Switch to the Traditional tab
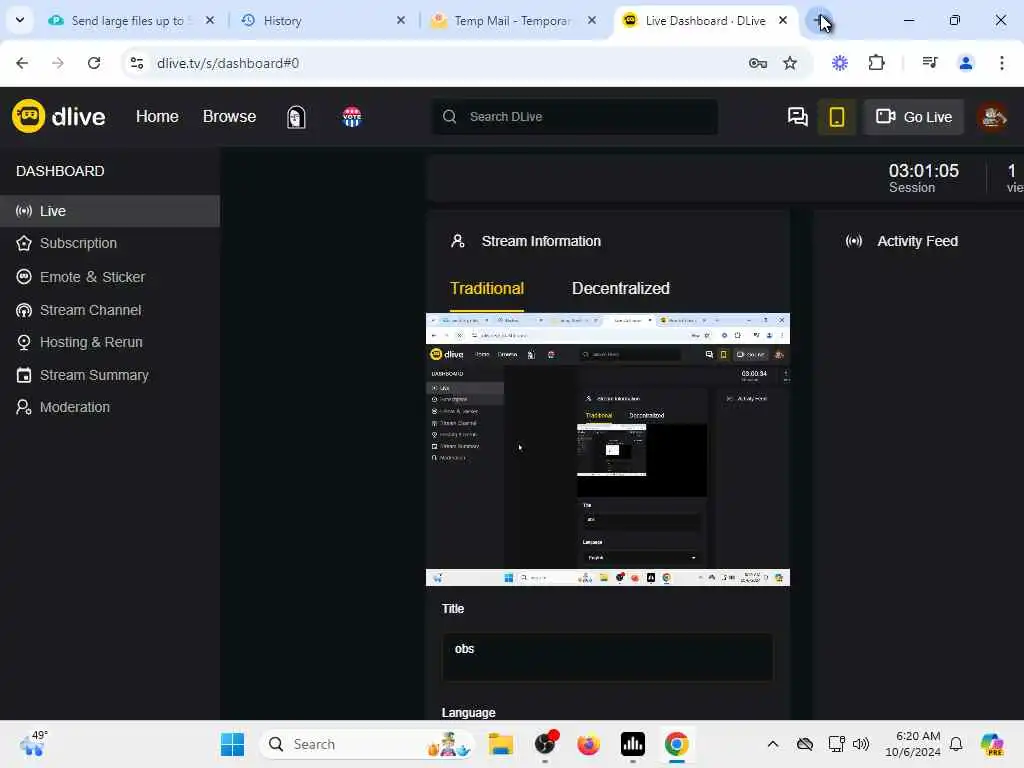The image size is (1024, 768). coord(487,289)
